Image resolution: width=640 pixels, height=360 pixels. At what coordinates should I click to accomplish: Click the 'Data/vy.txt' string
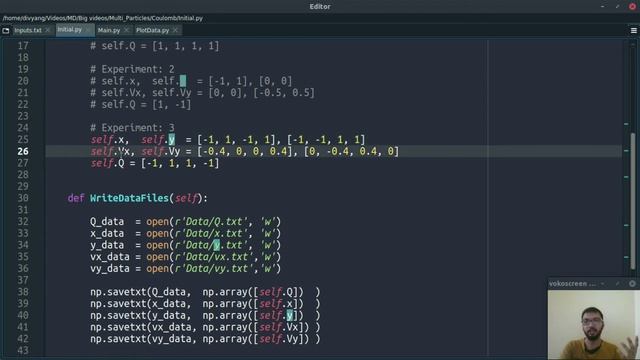216,269
